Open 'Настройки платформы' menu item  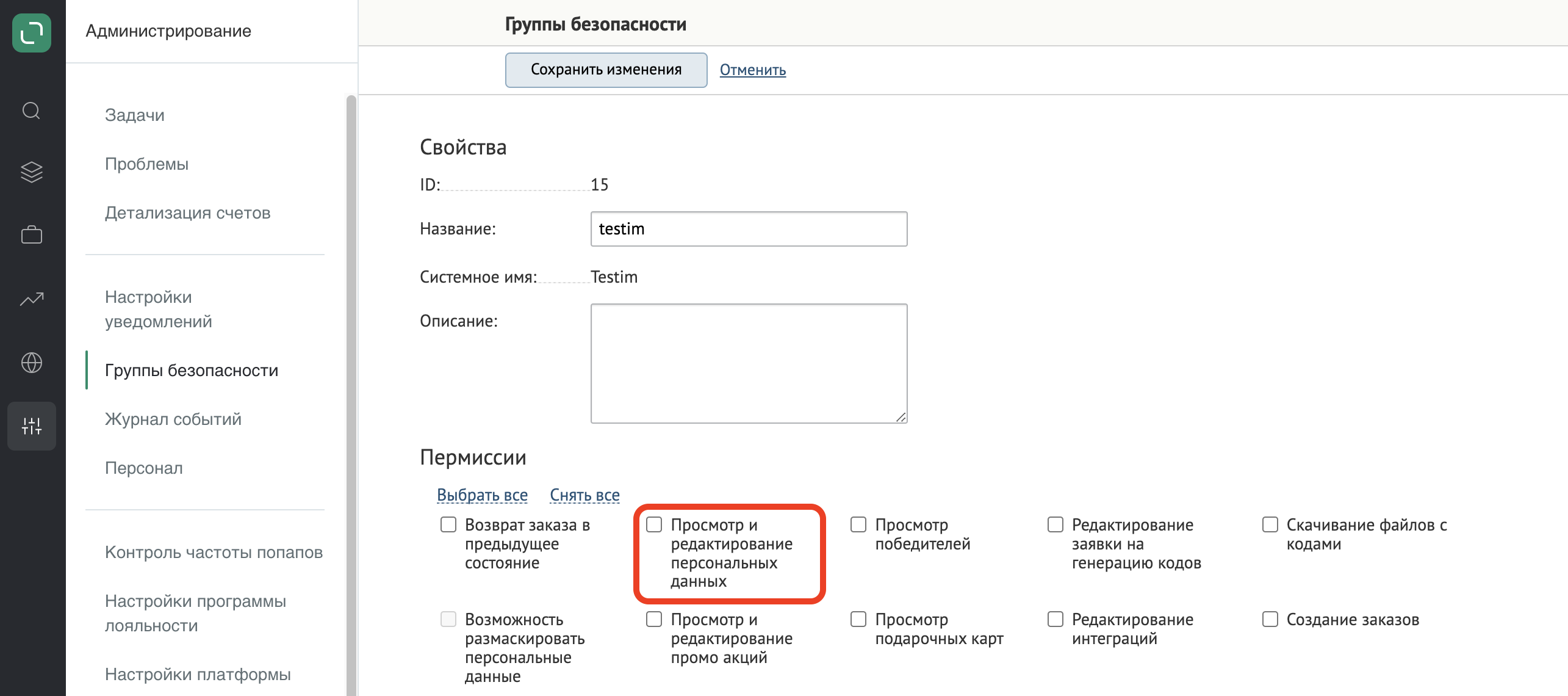click(x=198, y=674)
